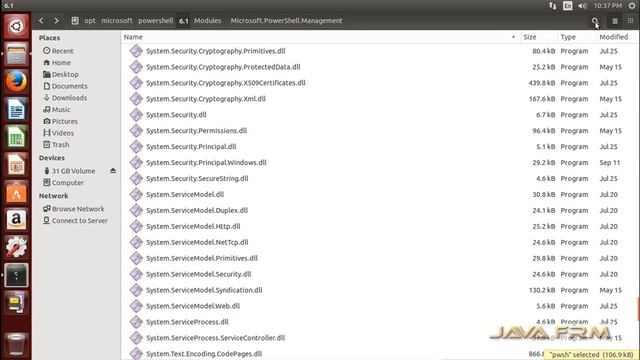
Task: Open the Trash dock icon
Action: [16, 344]
